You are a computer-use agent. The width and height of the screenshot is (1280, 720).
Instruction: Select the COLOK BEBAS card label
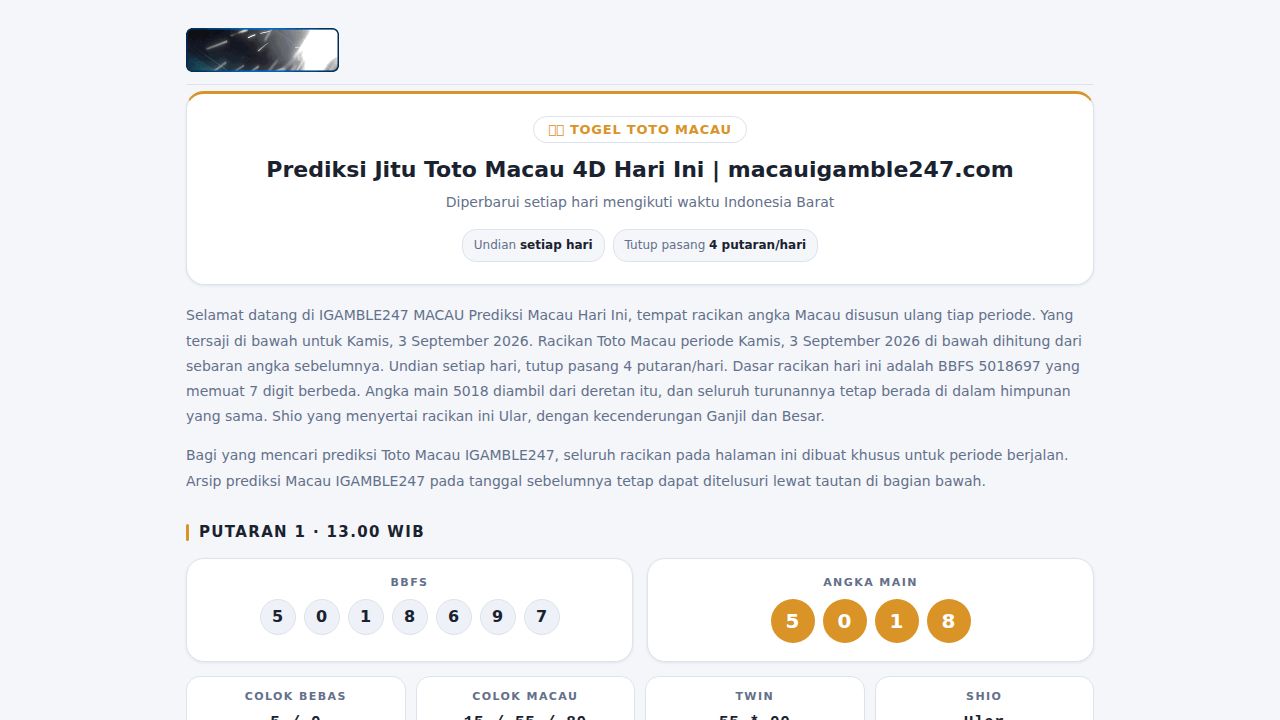[x=296, y=696]
